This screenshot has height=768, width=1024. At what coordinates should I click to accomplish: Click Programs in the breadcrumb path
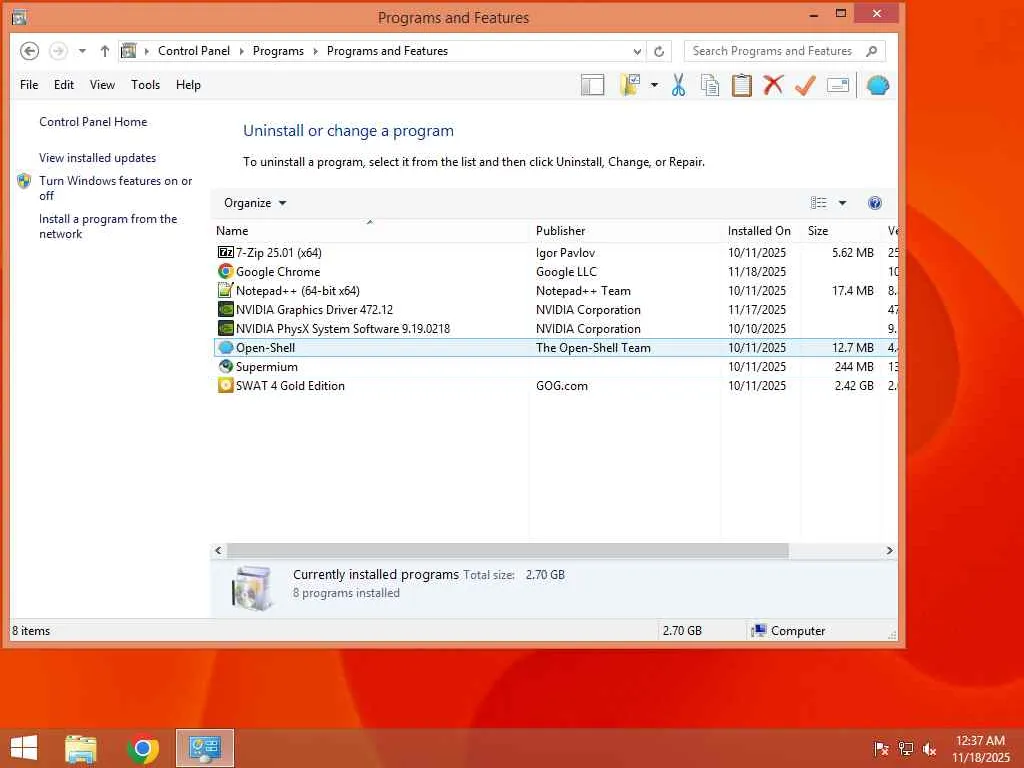(278, 51)
